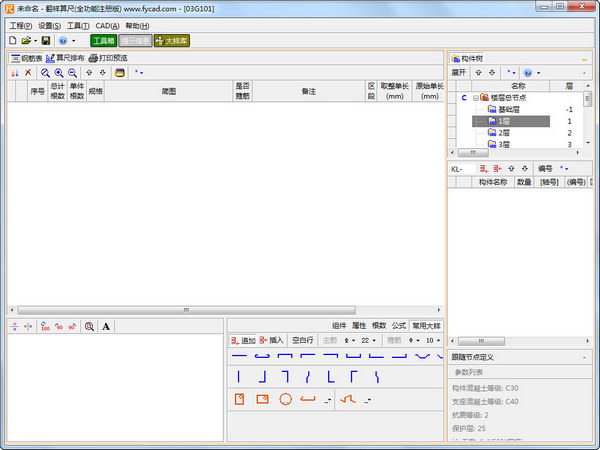The height and width of the screenshot is (450, 600).
Task: Toggle the 工具箱 green toolbox button
Action: click(103, 41)
